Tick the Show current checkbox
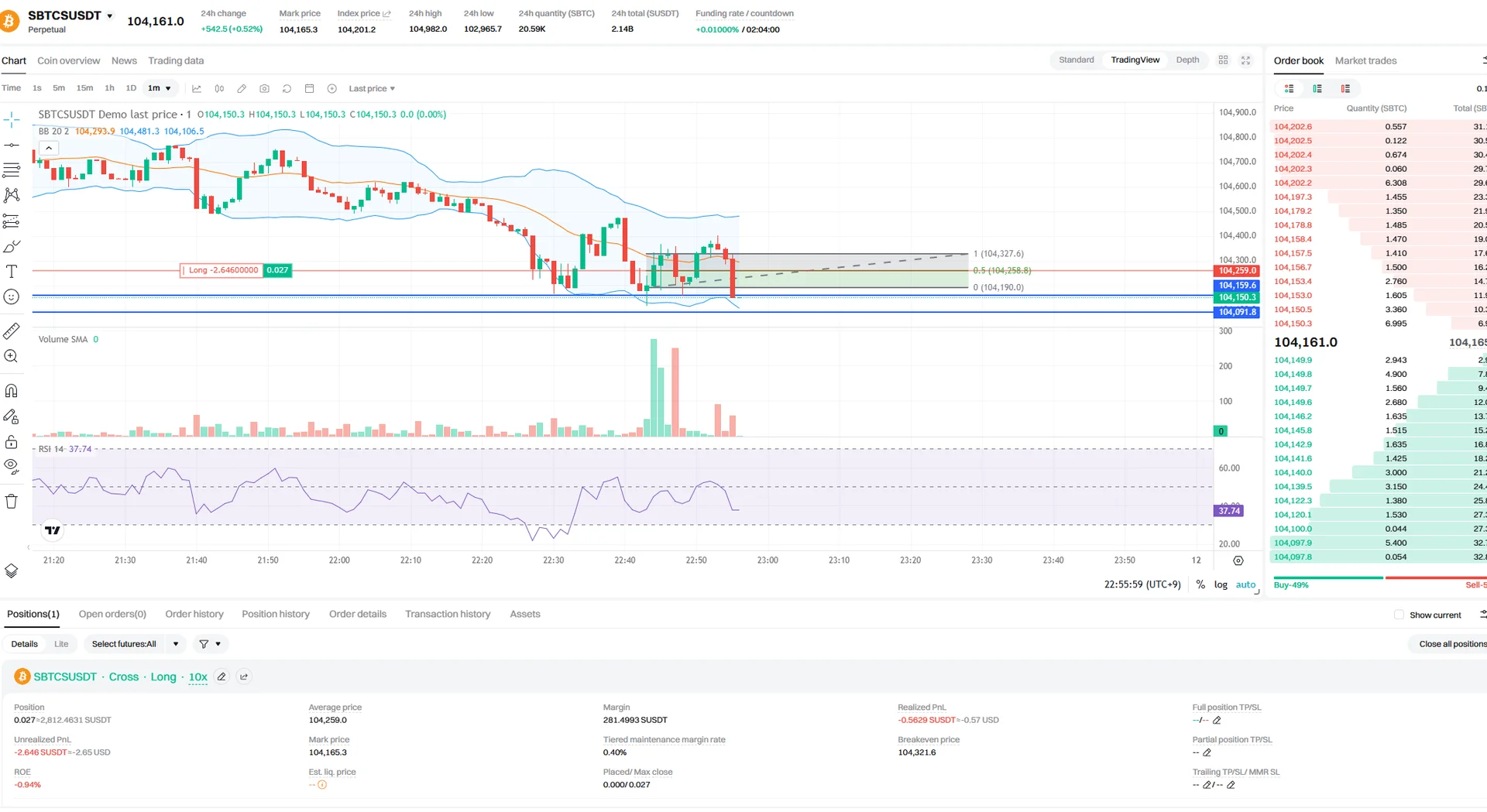Viewport: 1487px width, 812px height. [1399, 615]
